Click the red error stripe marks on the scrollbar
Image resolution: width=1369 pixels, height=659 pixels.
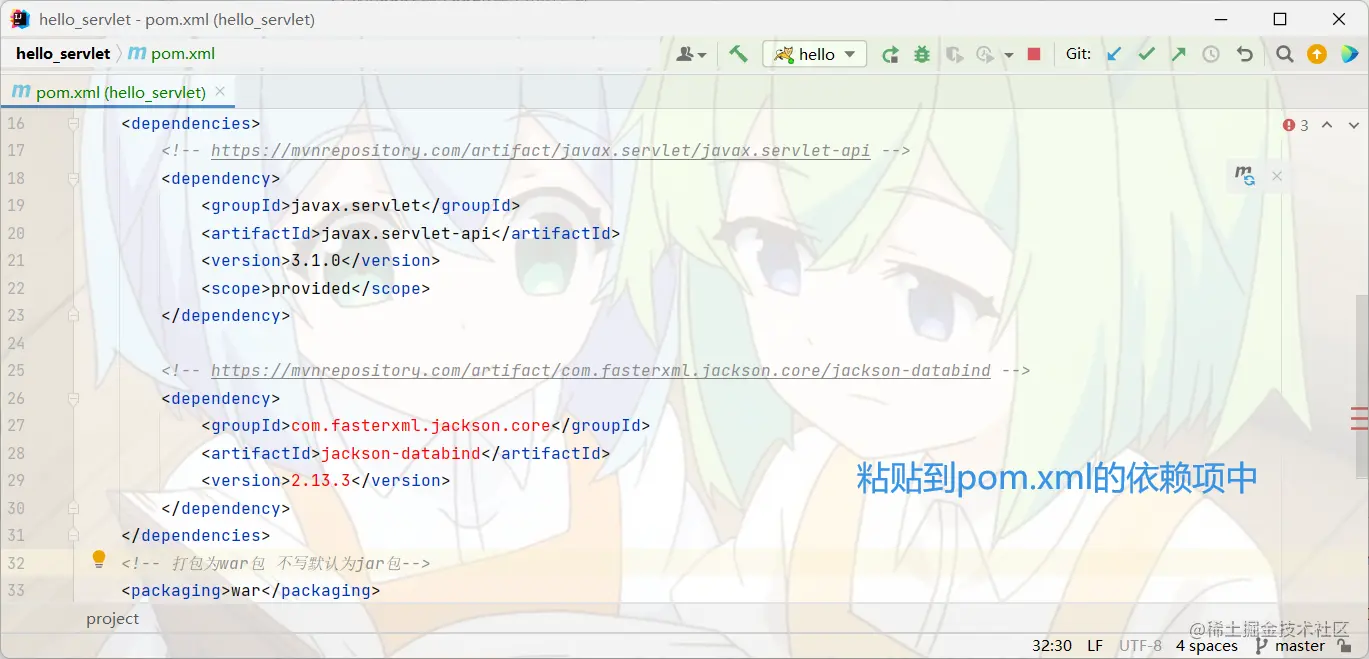(1359, 418)
